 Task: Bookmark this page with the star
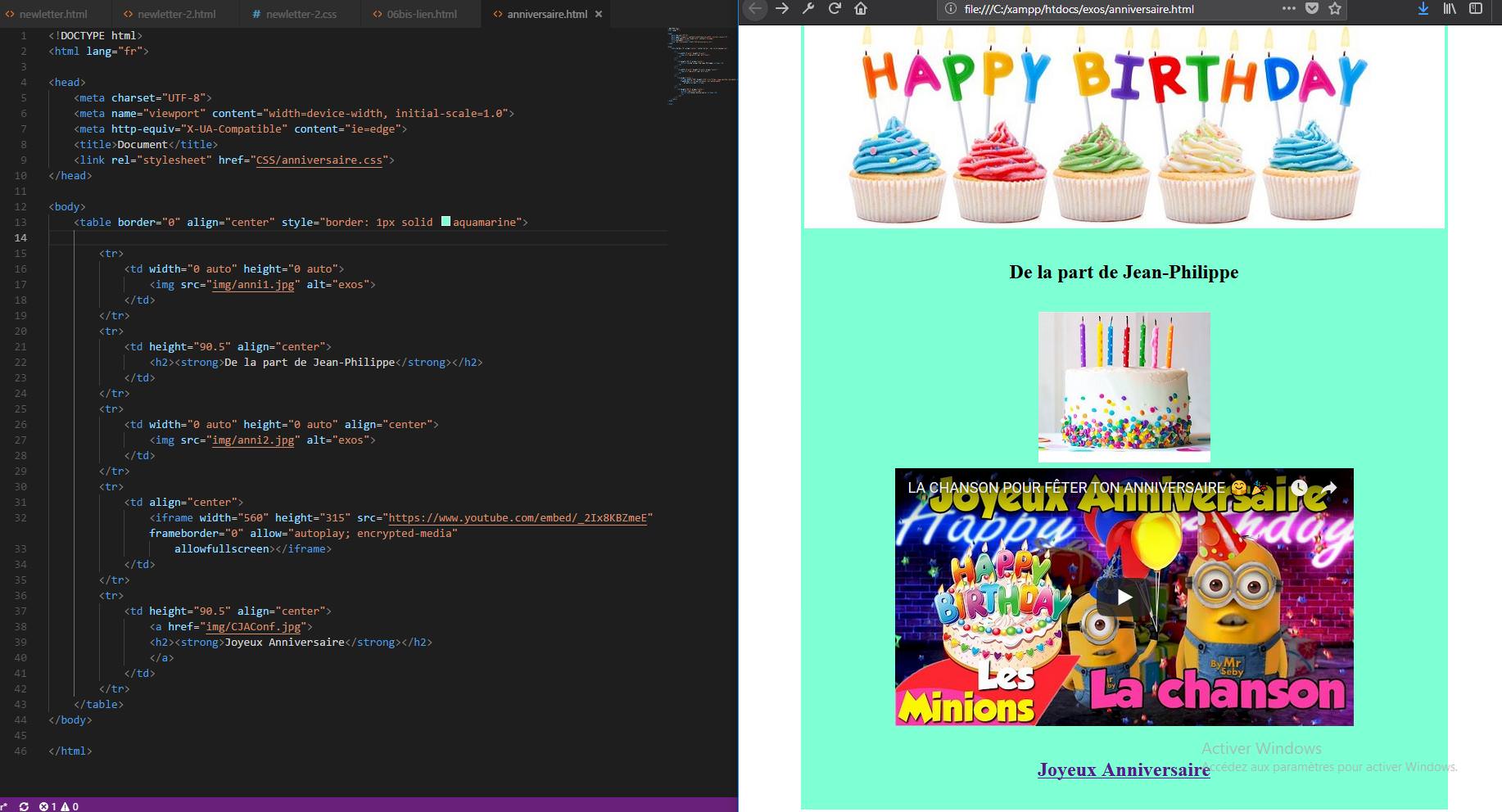pyautogui.click(x=1335, y=8)
